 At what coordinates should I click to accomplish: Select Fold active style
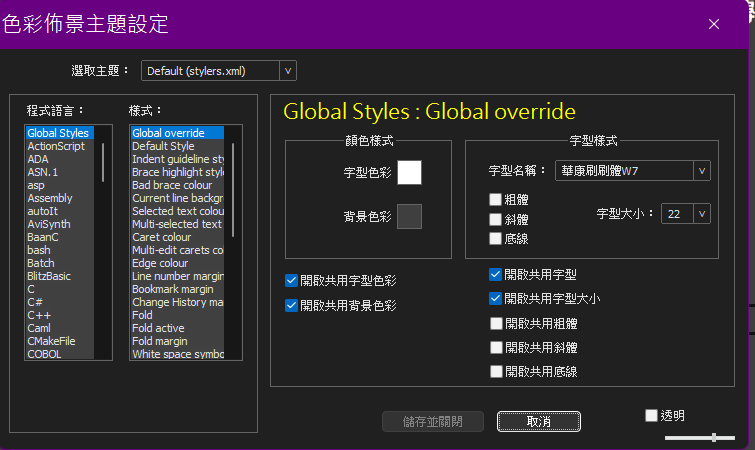click(x=177, y=328)
